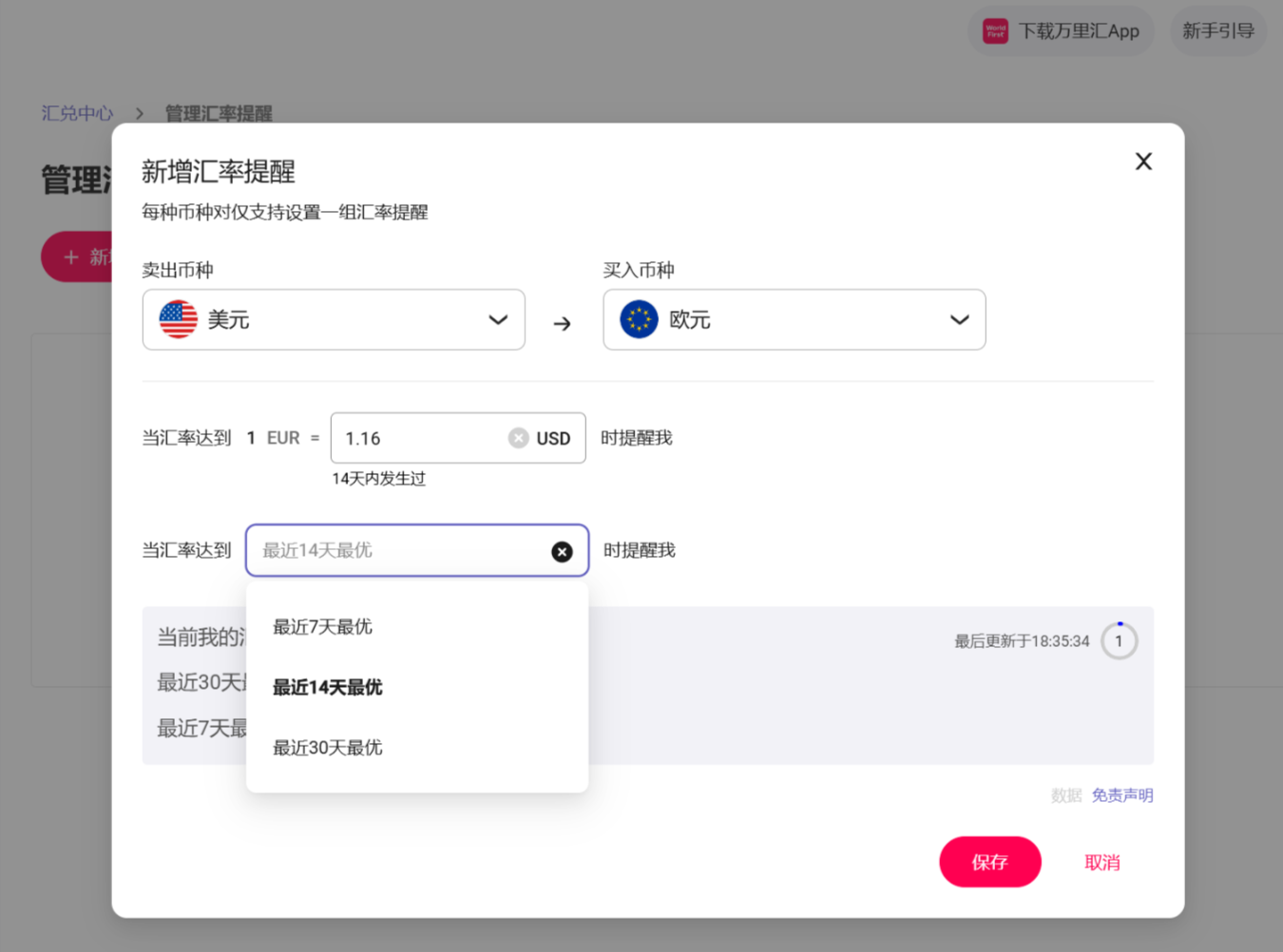Click the 每种币种对仅支持设置一组汇率提醒 subtitle
The image size is (1283, 952).
(285, 213)
